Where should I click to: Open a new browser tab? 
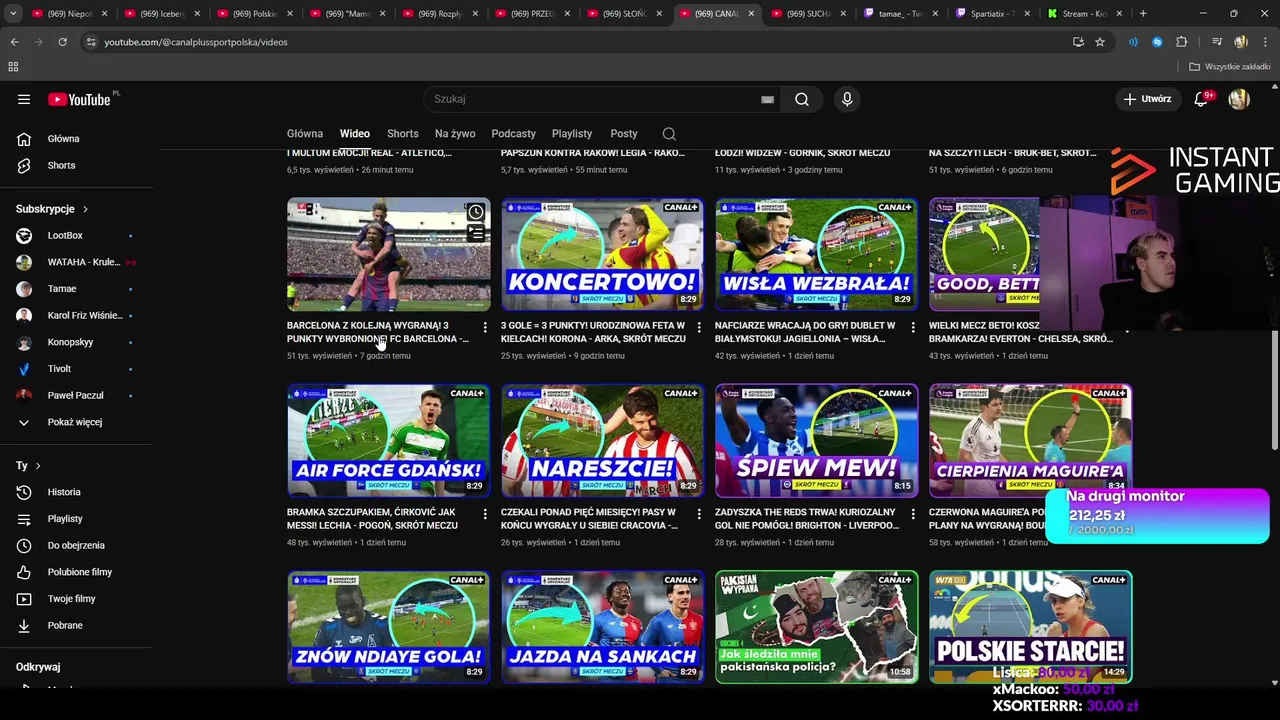1143,14
